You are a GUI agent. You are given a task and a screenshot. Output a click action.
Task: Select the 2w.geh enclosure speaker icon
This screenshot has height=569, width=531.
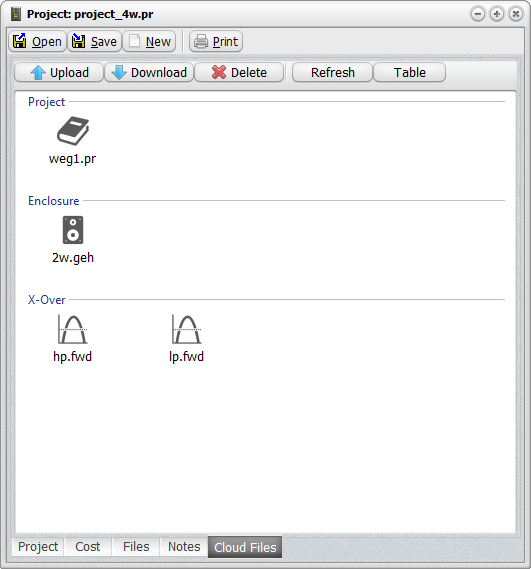tap(73, 230)
